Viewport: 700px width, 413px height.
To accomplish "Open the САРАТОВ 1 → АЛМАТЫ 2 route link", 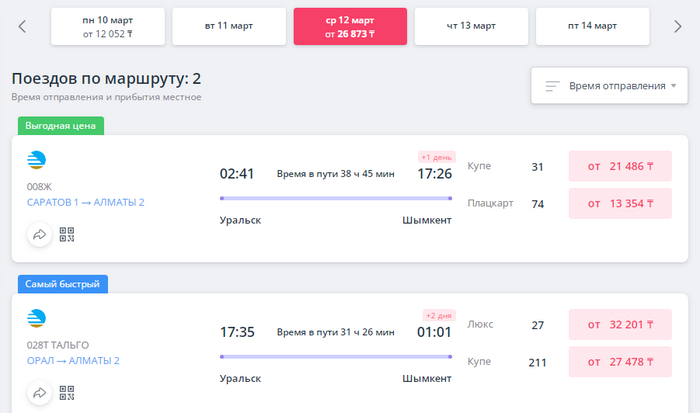I will 86,202.
